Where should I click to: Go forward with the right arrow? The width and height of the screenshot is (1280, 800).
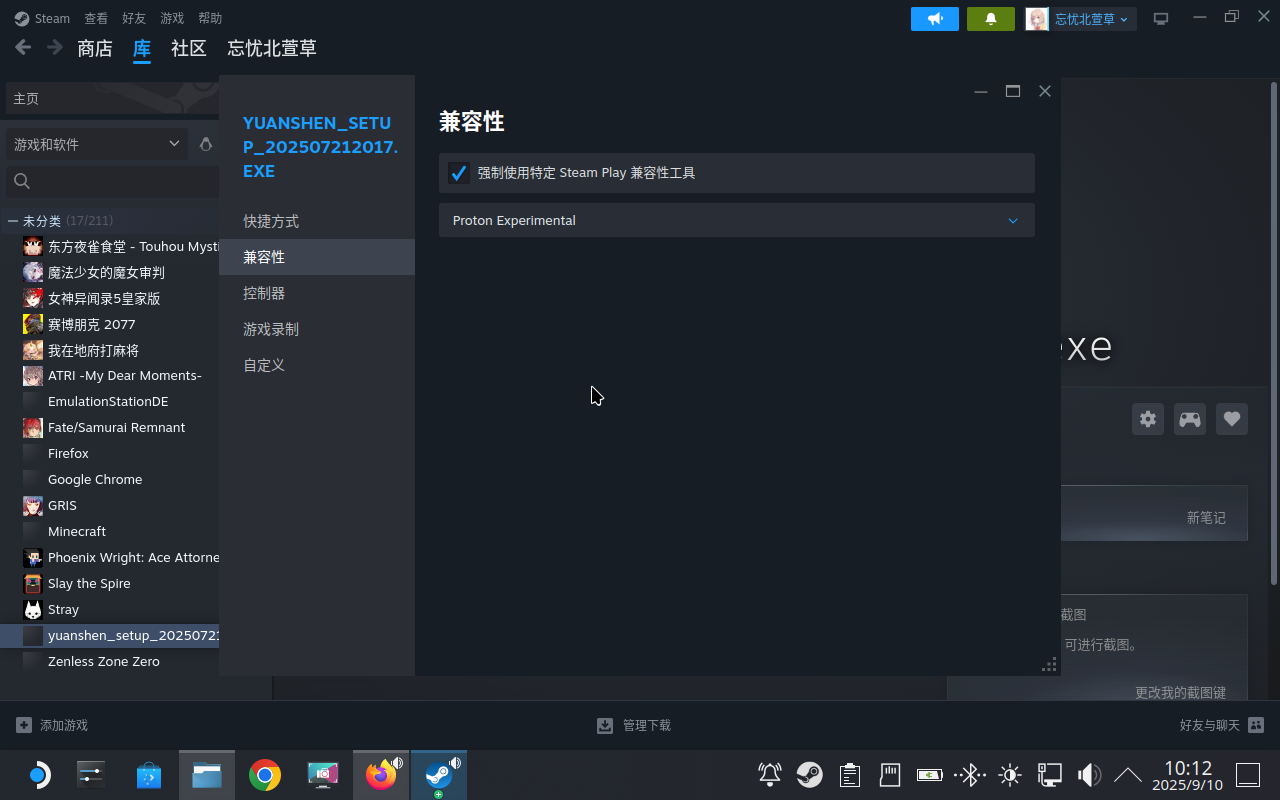(55, 47)
